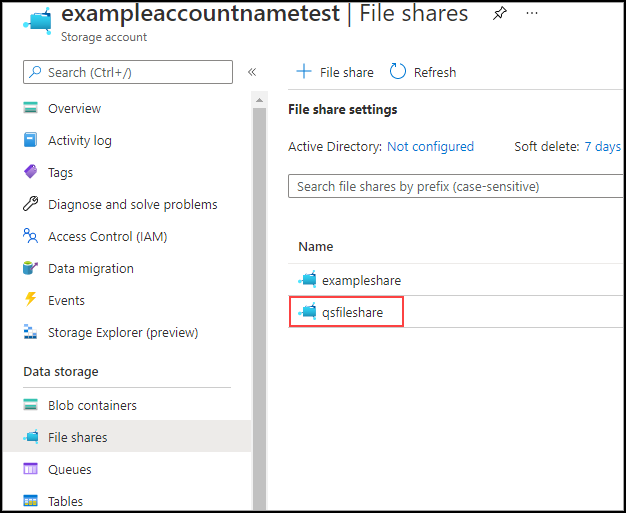This screenshot has width=626, height=513.
Task: Open the qsfileshare file share
Action: 353,312
